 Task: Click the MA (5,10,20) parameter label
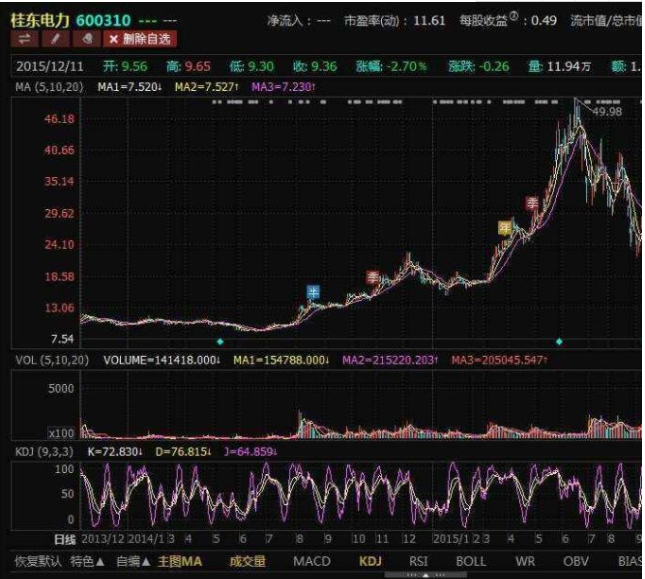pyautogui.click(x=49, y=87)
